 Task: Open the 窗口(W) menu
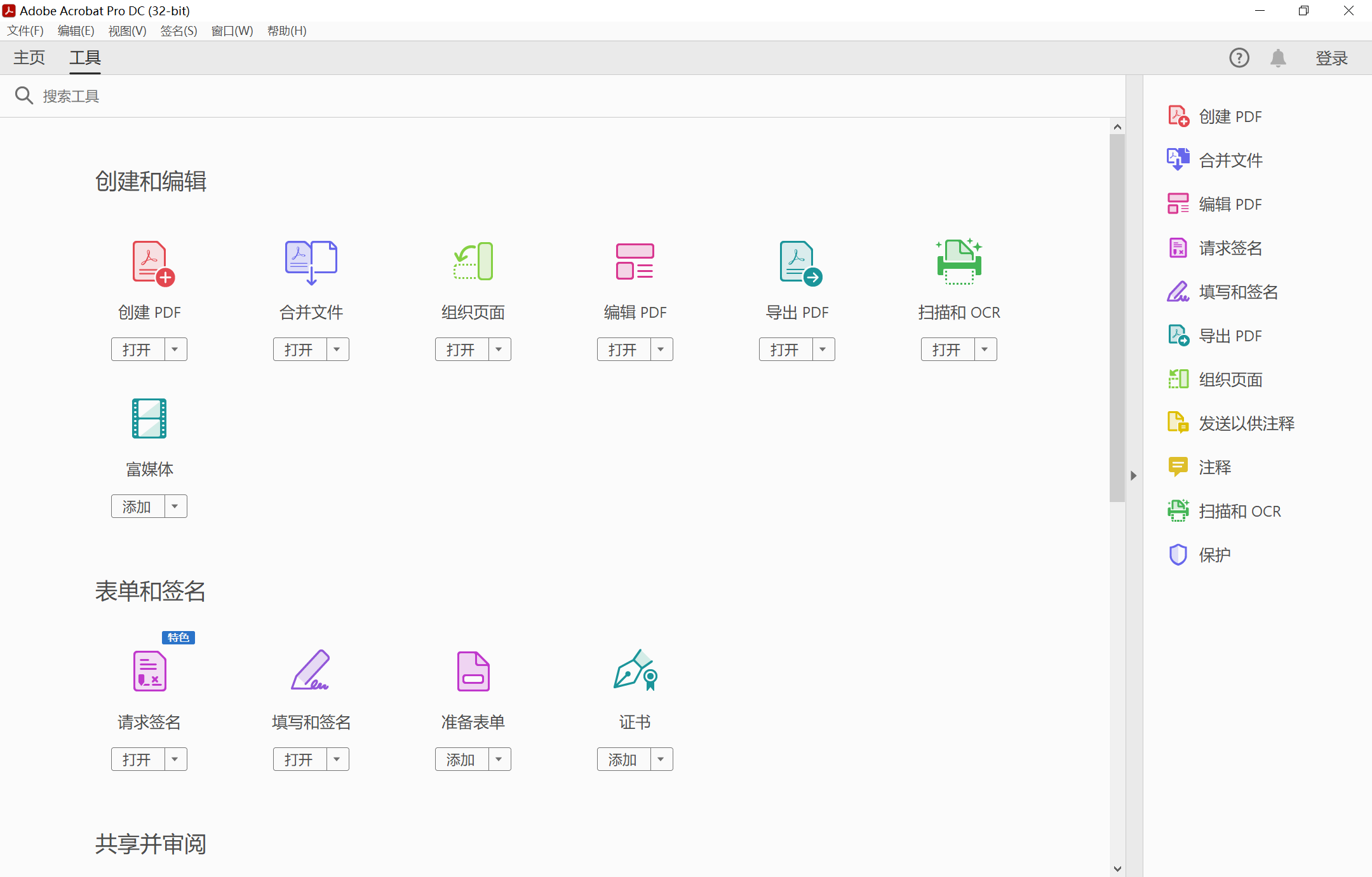(232, 31)
